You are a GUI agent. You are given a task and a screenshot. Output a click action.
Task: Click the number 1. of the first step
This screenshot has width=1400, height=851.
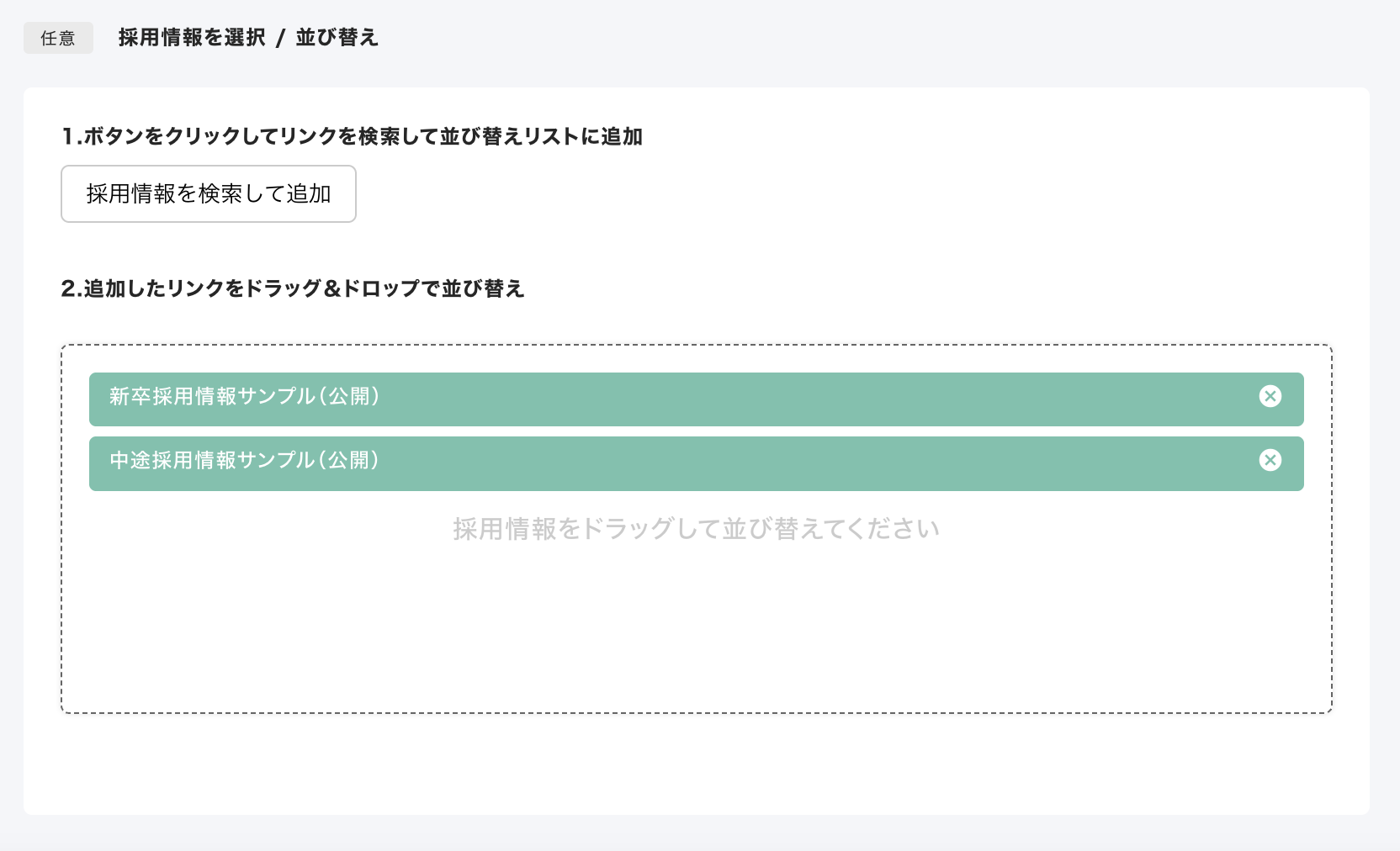pyautogui.click(x=71, y=136)
